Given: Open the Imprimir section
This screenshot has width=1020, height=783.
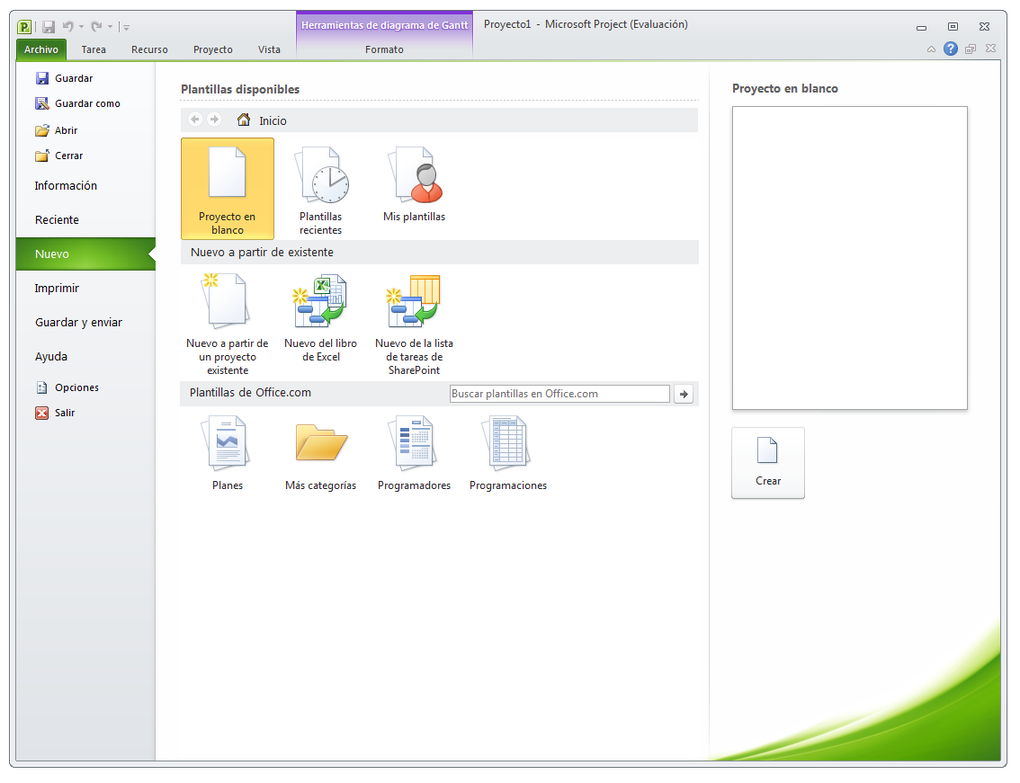Looking at the screenshot, I should (x=57, y=288).
